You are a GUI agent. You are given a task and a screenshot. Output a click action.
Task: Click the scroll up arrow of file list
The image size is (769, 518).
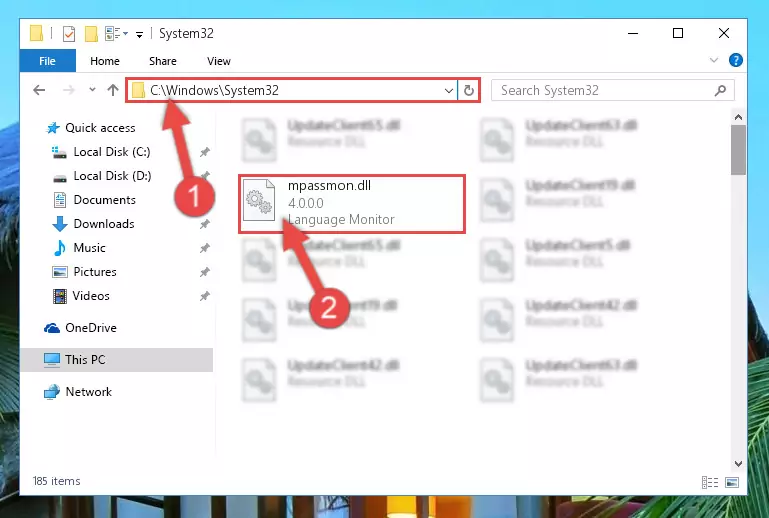[x=738, y=117]
